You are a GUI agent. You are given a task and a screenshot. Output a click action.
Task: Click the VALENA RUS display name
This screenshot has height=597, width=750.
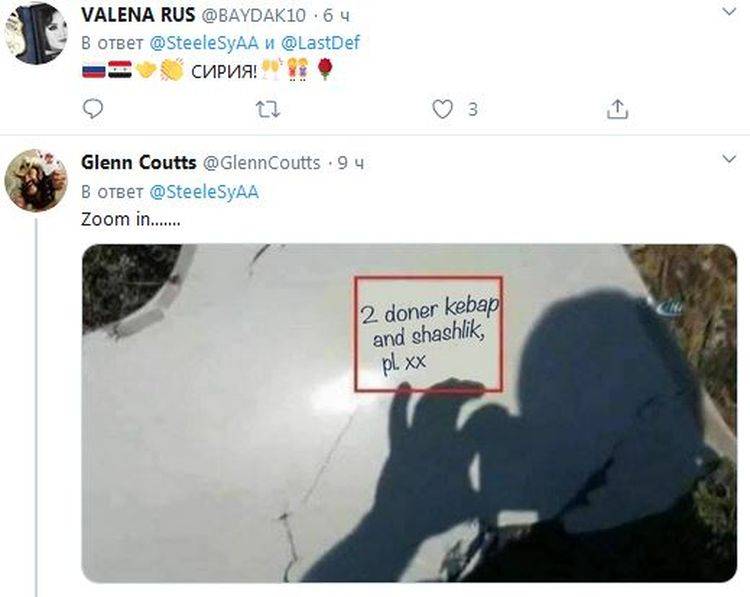pos(138,15)
